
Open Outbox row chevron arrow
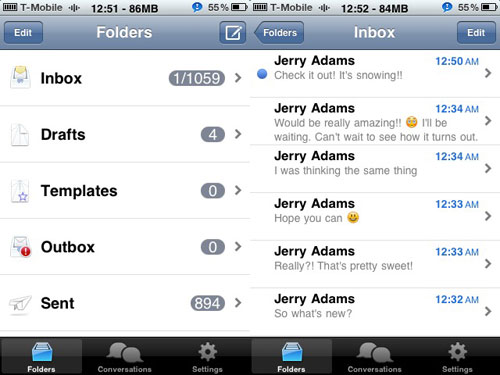(238, 247)
